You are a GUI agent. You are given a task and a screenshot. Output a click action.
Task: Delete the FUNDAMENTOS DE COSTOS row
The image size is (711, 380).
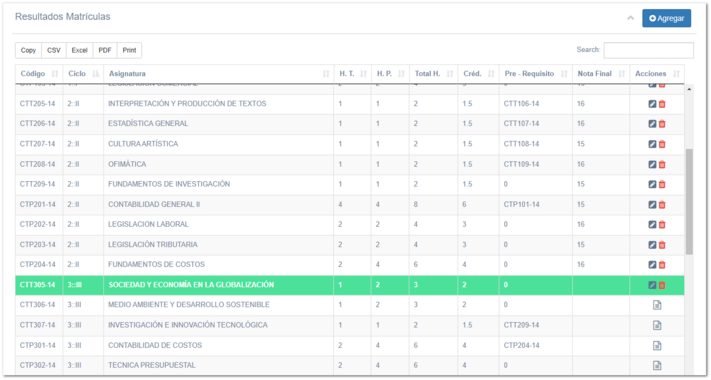click(x=662, y=265)
